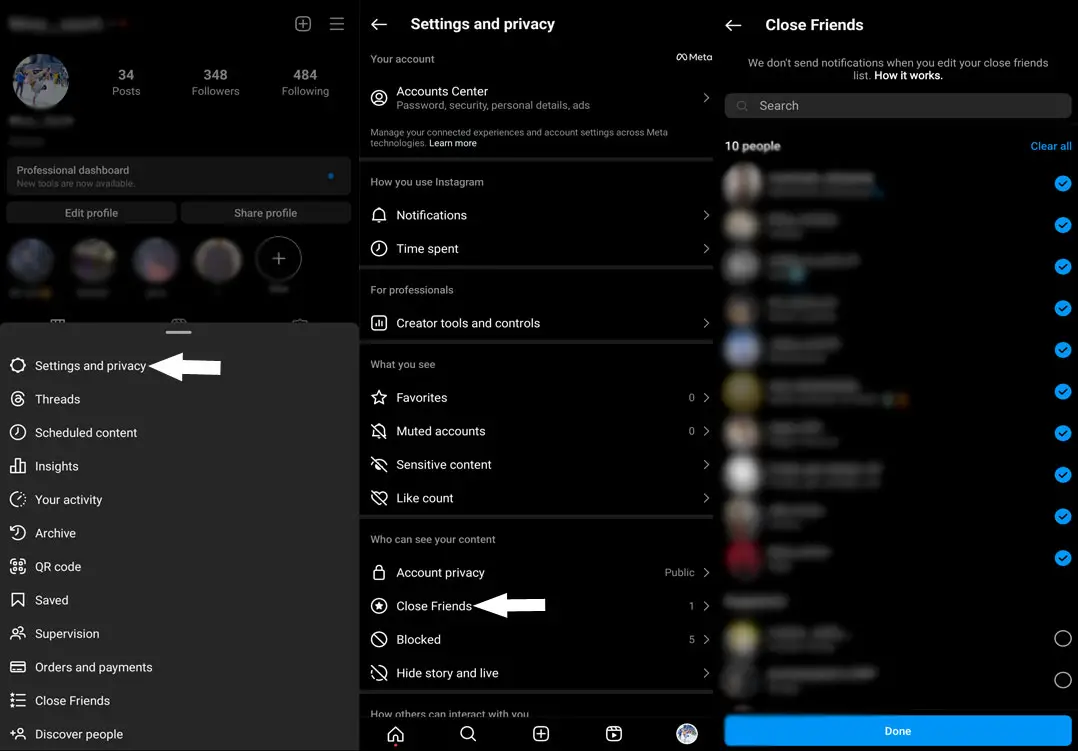Click the Saved bookmark icon

pyautogui.click(x=18, y=600)
